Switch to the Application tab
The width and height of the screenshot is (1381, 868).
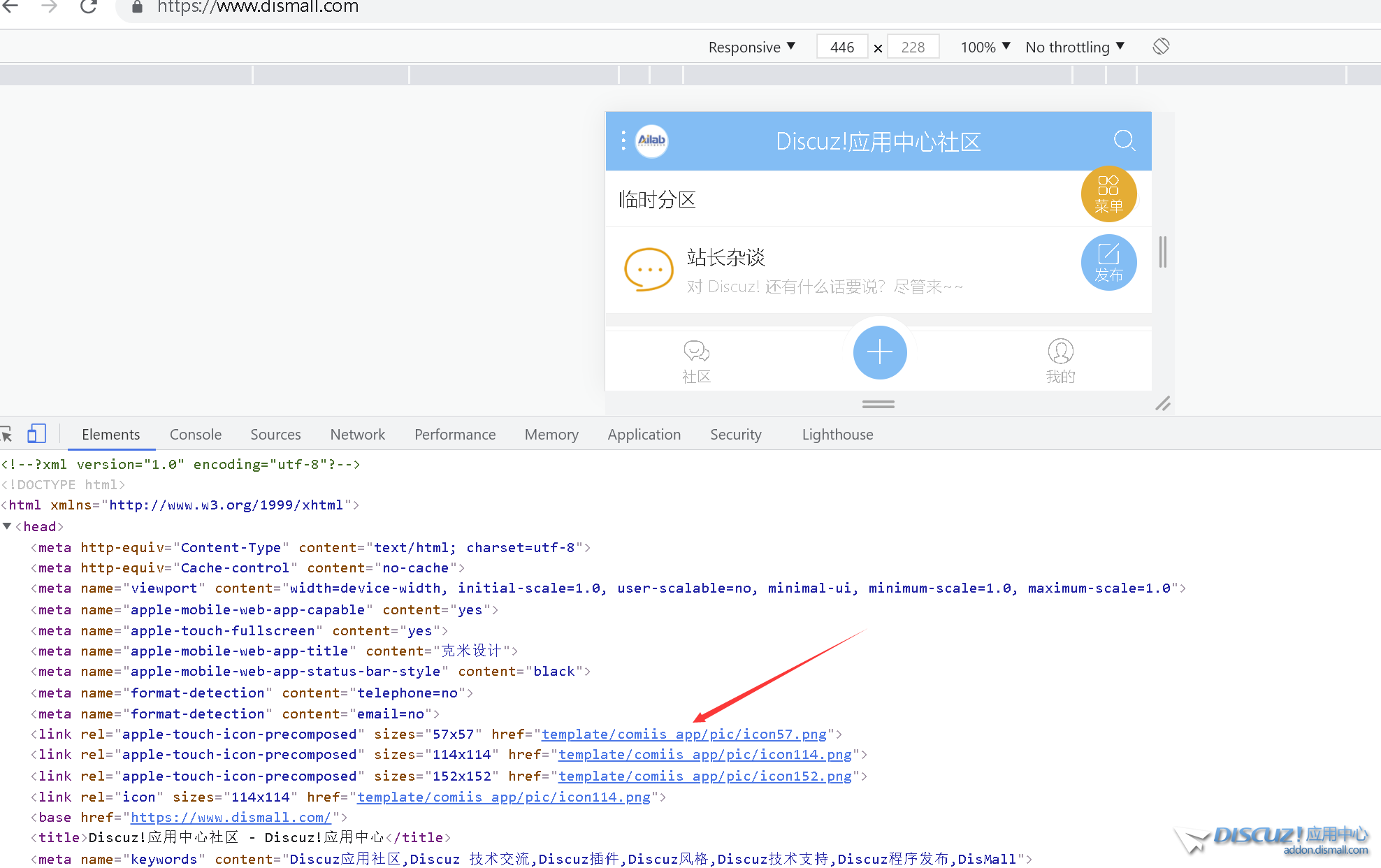(644, 434)
